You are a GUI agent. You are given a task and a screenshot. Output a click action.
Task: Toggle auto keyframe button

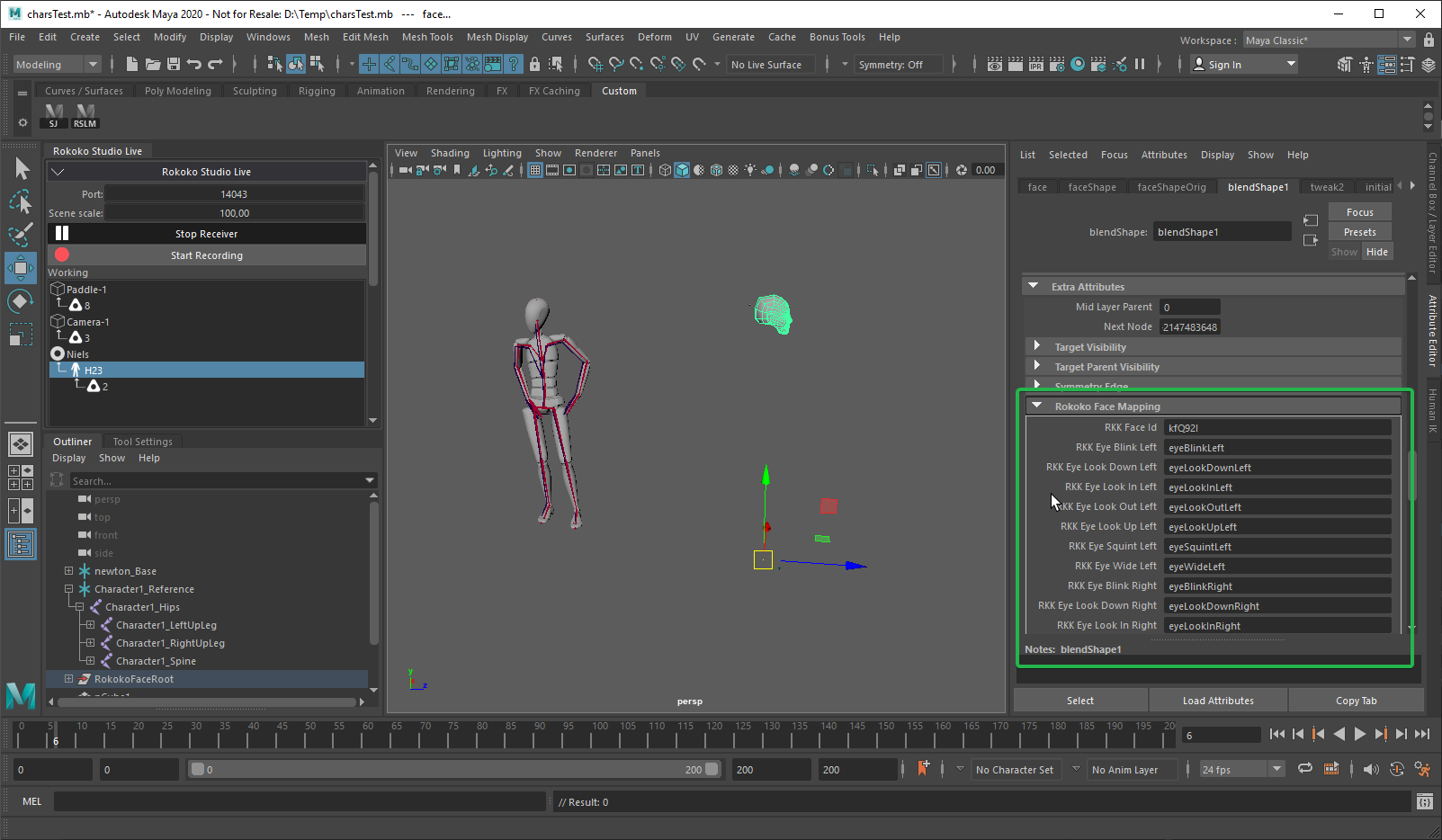(x=923, y=769)
